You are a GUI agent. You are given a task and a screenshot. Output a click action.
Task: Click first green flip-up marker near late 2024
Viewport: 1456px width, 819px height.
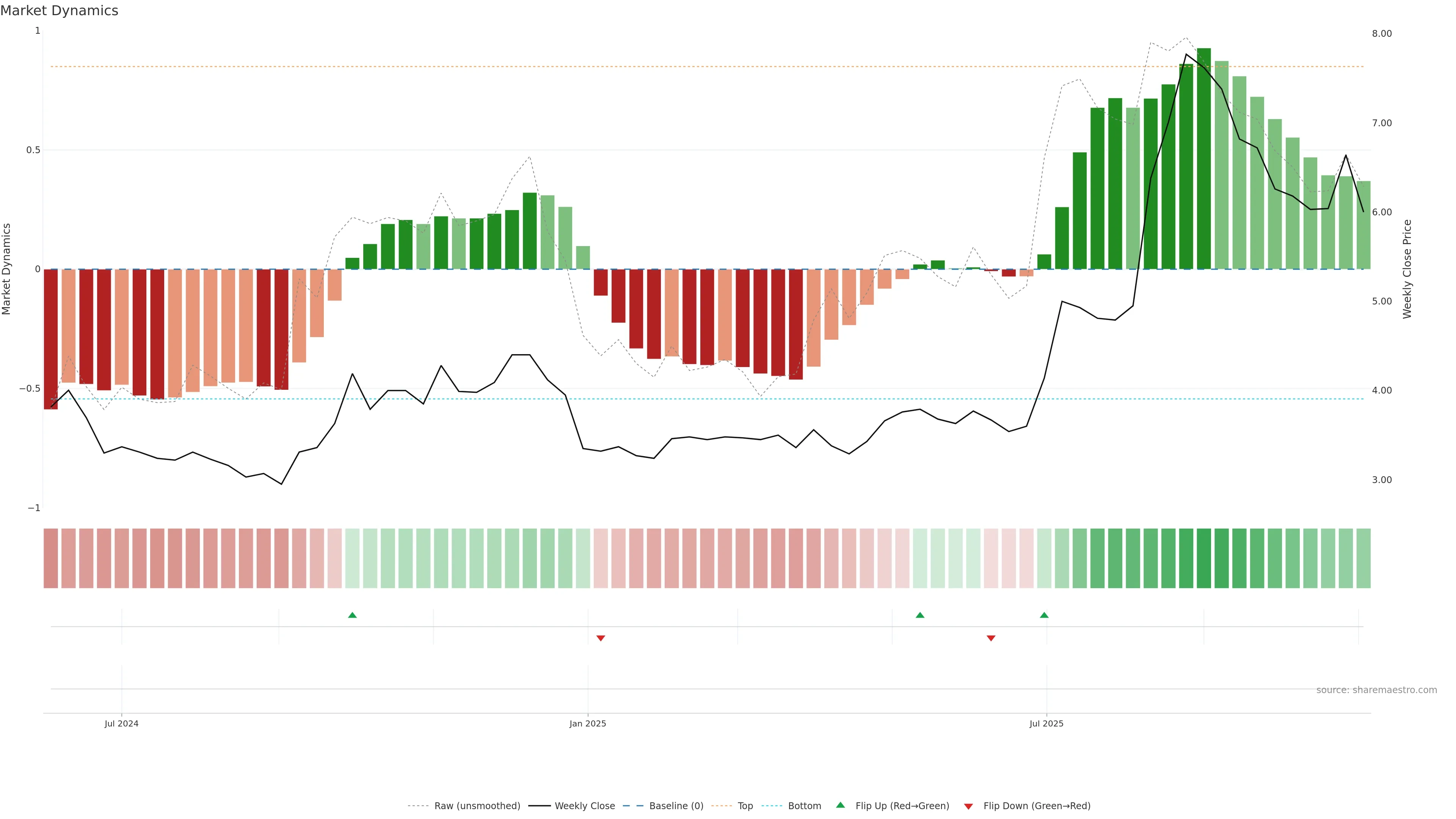352,615
